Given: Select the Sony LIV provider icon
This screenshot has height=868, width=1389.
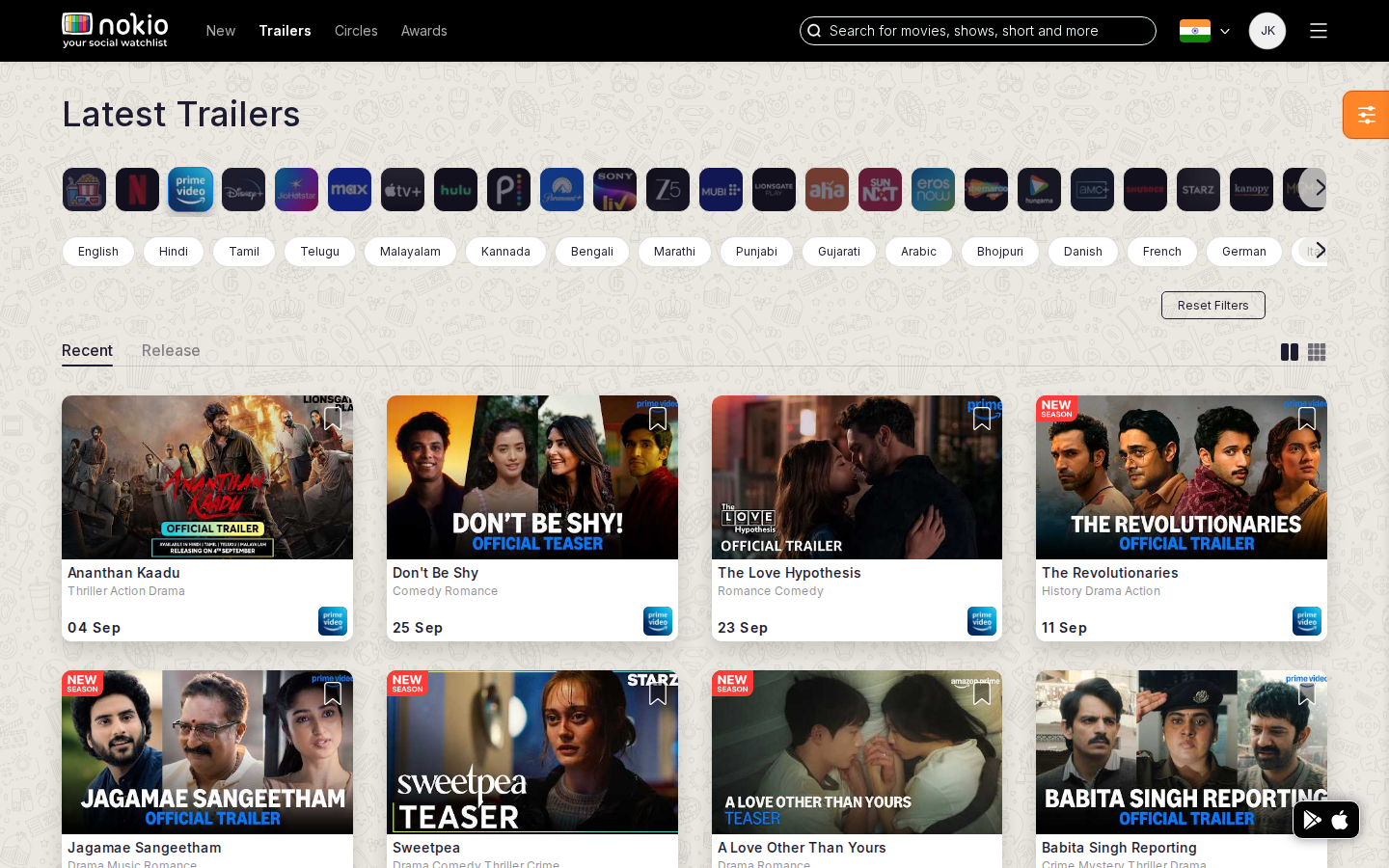Looking at the screenshot, I should 614,190.
